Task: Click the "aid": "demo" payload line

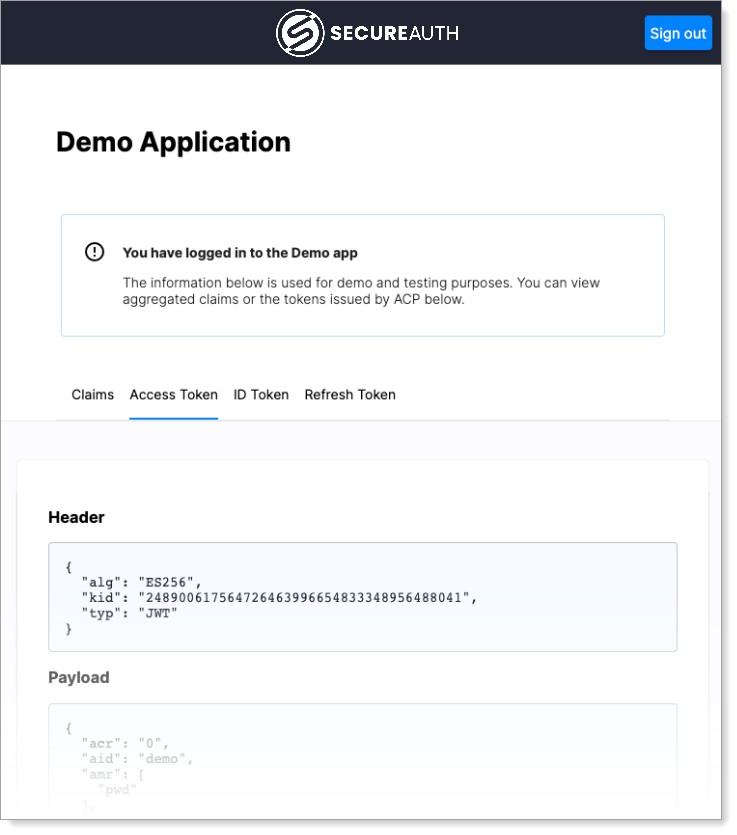Action: tap(137, 759)
